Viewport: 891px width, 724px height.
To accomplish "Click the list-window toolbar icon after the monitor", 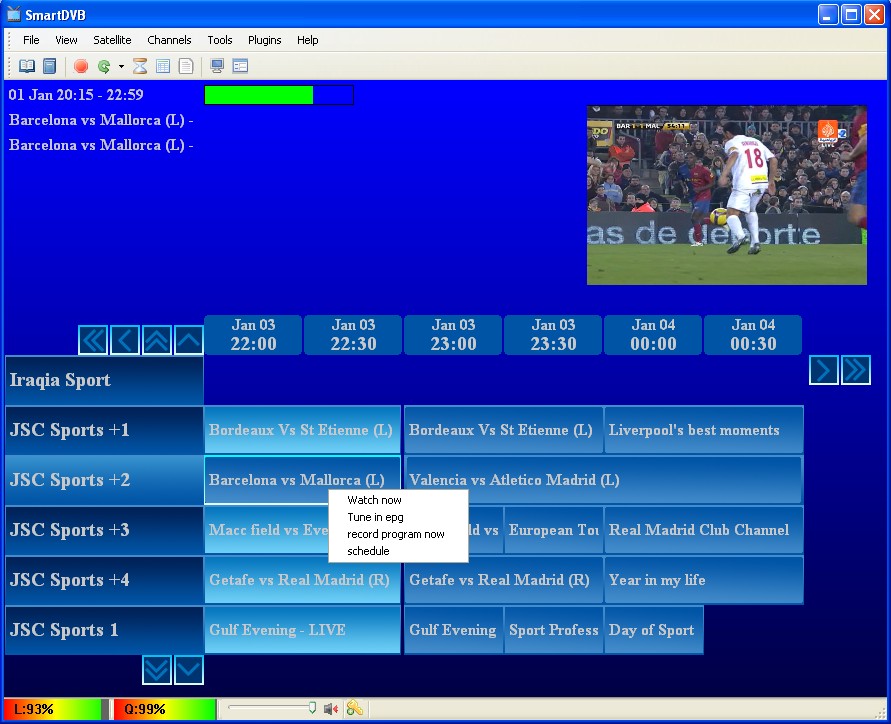I will coord(240,66).
